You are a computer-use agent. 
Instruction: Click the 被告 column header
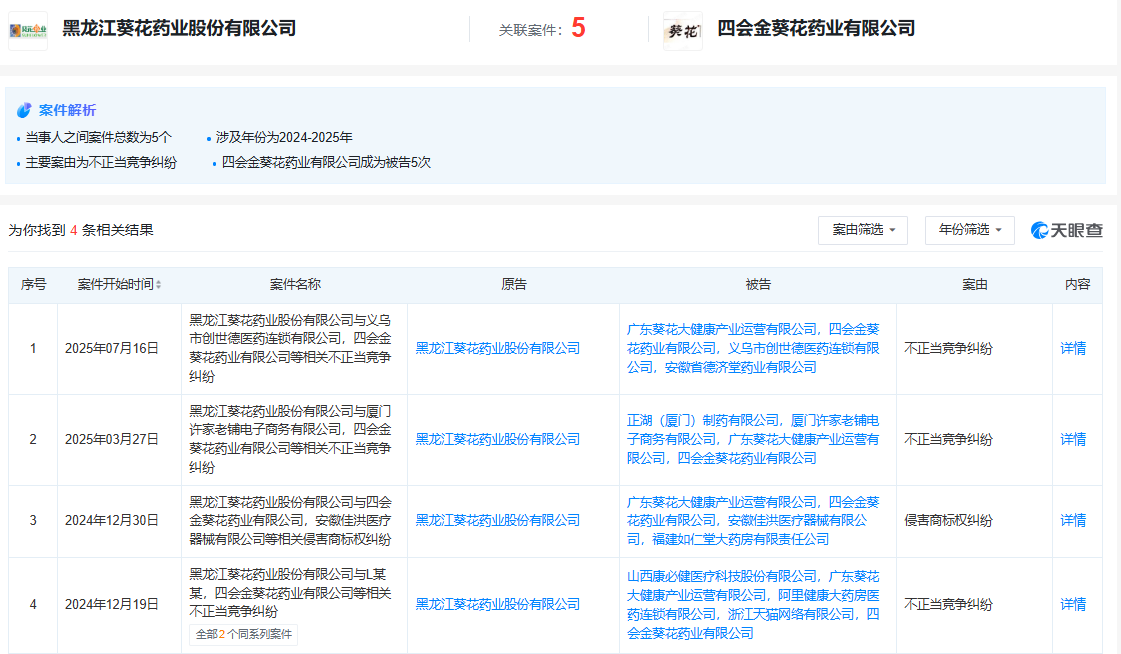[x=758, y=284]
